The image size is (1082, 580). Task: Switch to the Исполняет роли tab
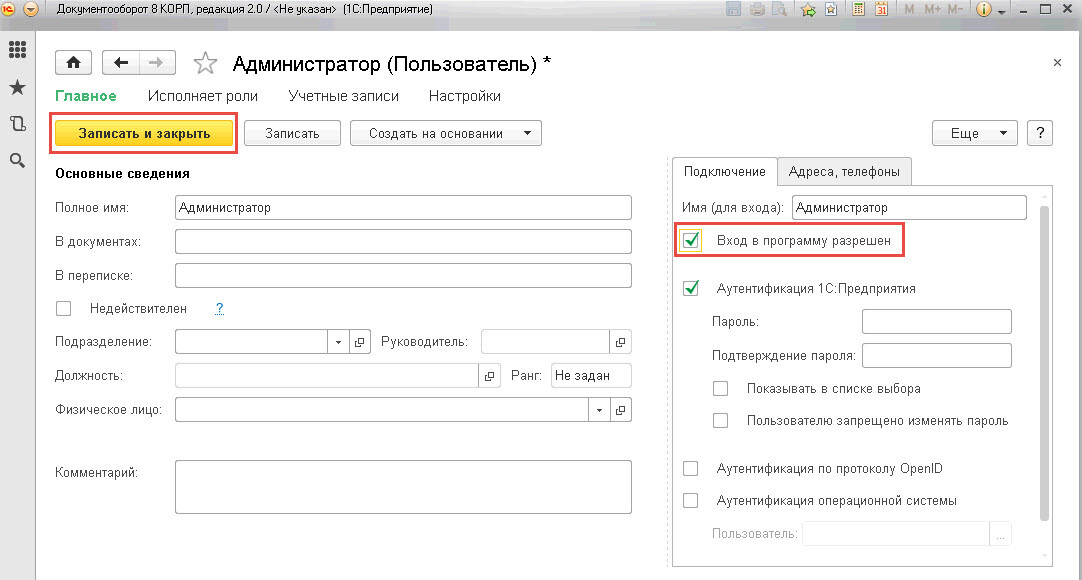pyautogui.click(x=203, y=96)
